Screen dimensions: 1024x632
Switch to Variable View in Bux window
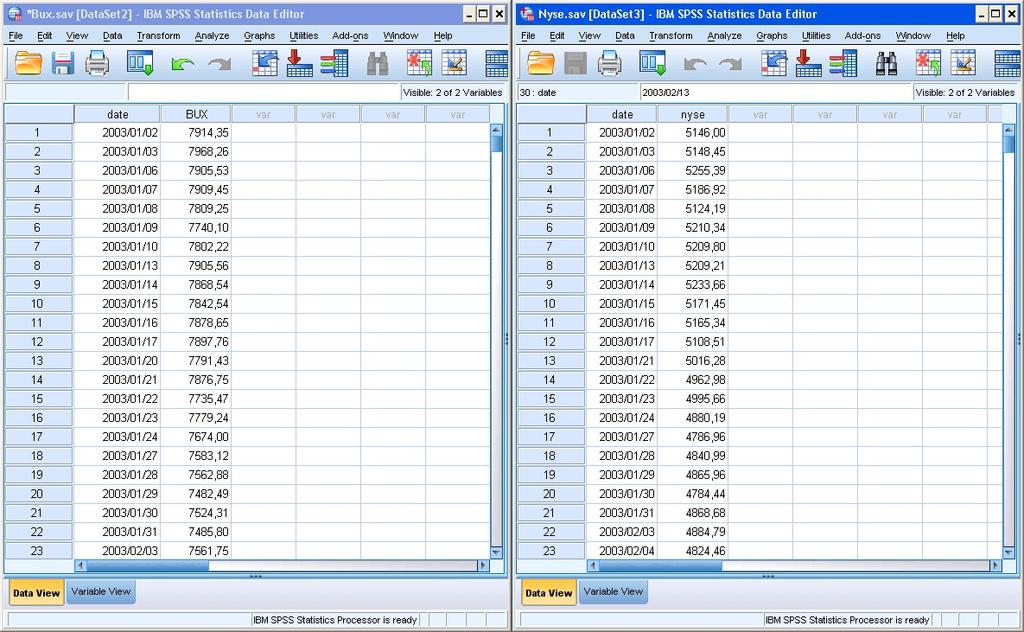pos(101,592)
